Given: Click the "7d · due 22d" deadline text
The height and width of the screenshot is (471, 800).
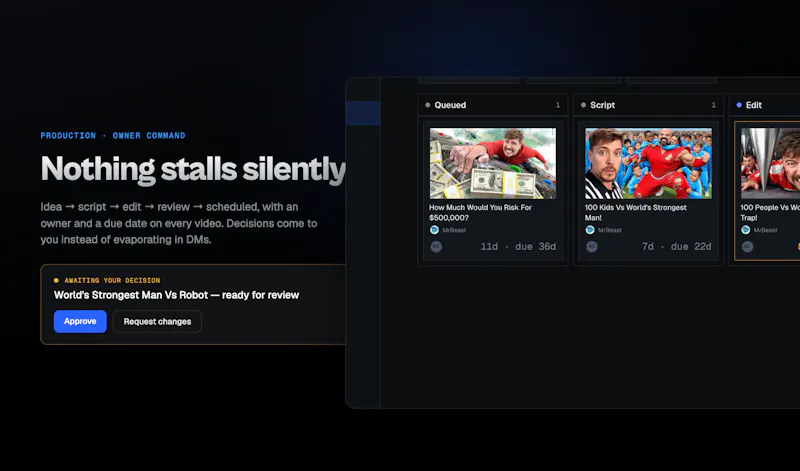Looking at the screenshot, I should click(676, 246).
